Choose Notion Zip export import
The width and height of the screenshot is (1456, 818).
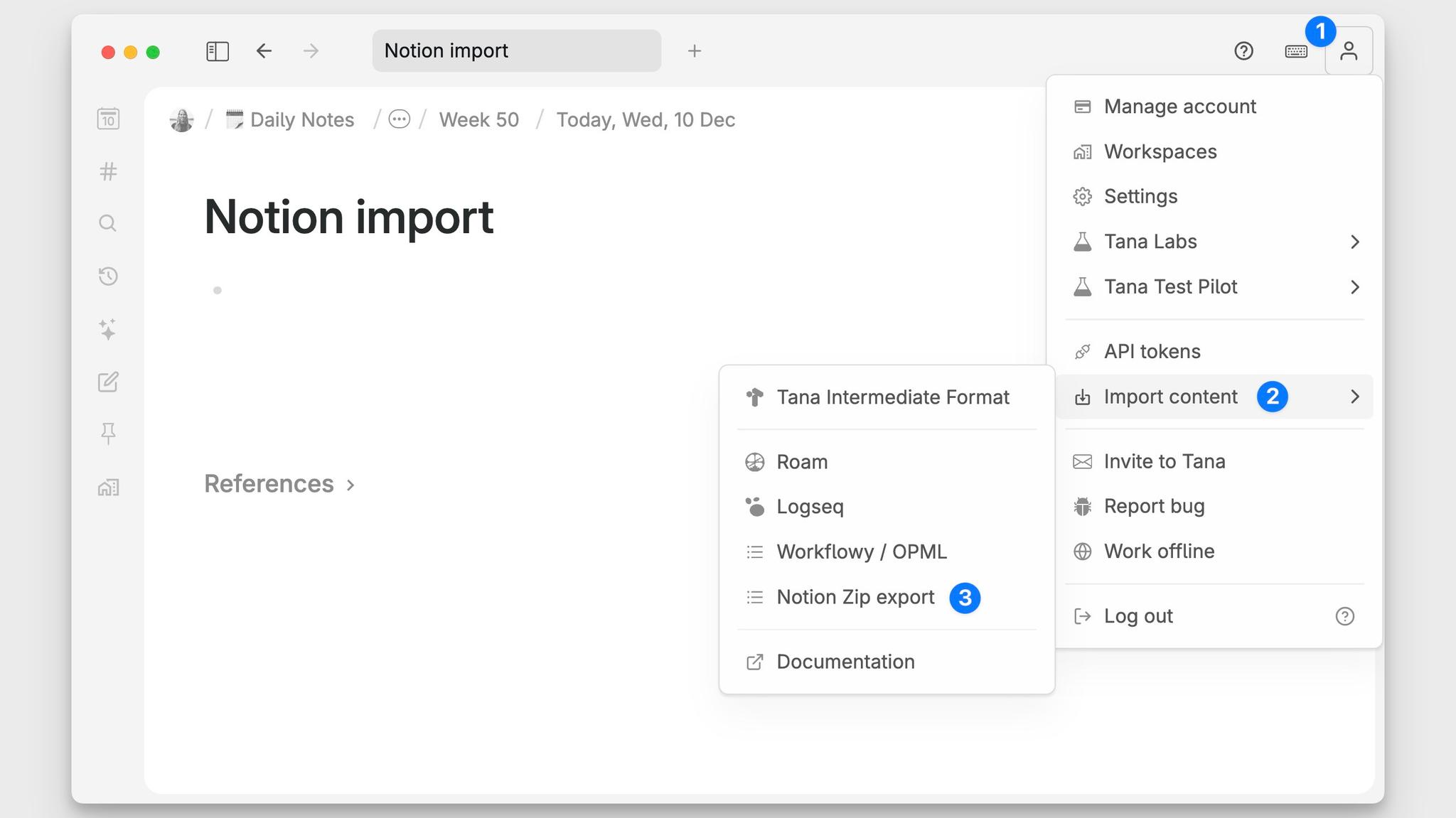click(887, 597)
